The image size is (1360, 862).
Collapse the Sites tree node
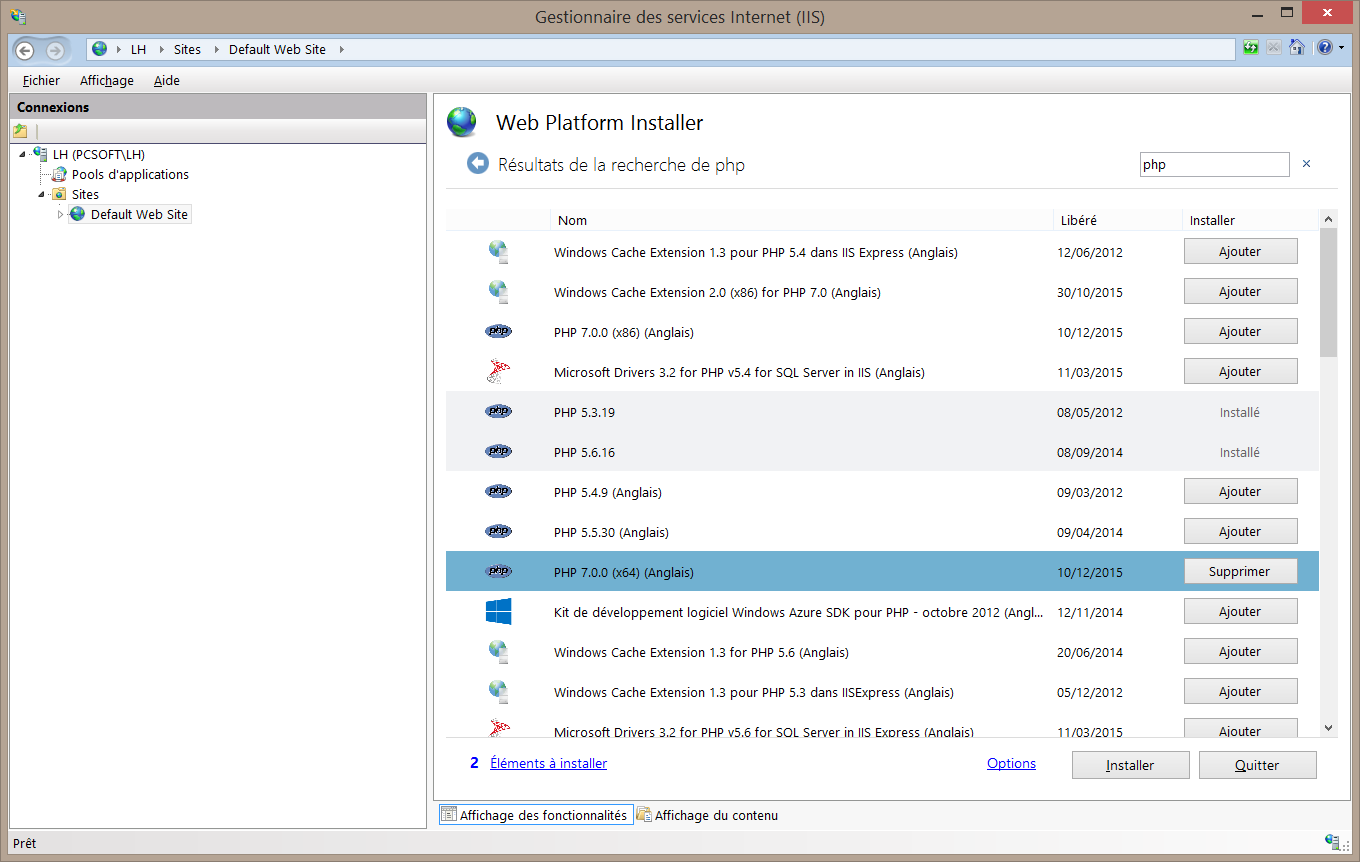coord(42,194)
